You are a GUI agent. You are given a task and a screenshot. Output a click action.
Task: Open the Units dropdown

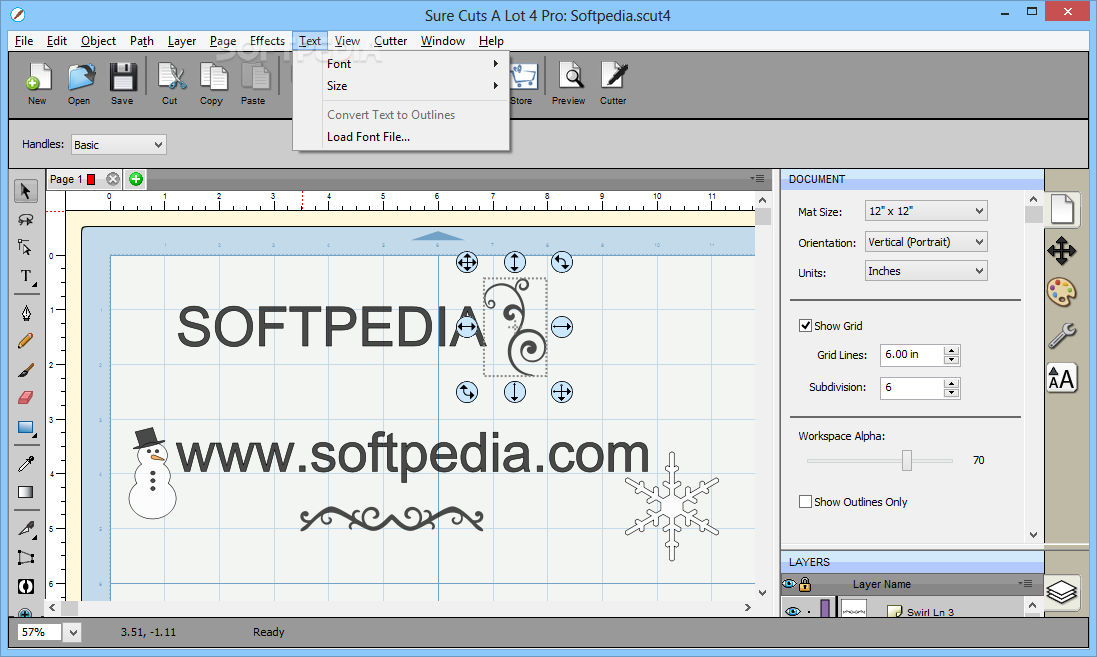pyautogui.click(x=926, y=271)
